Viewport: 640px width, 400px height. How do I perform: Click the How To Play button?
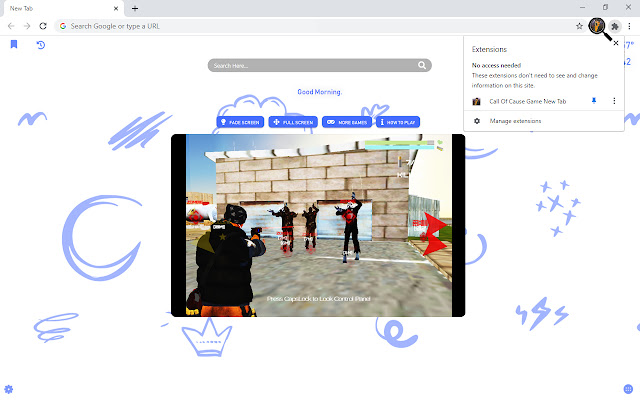click(398, 122)
